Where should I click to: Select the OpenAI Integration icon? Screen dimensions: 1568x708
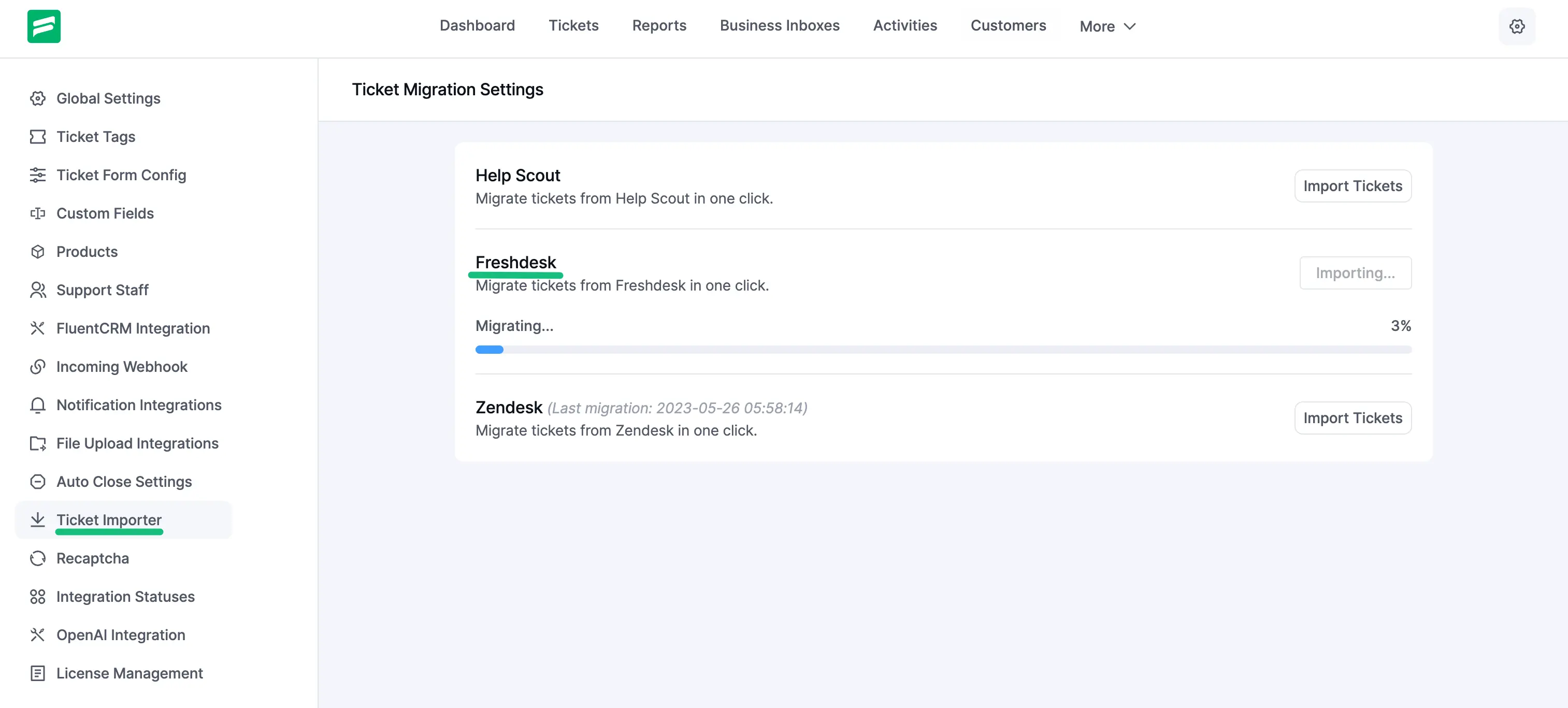tap(38, 635)
